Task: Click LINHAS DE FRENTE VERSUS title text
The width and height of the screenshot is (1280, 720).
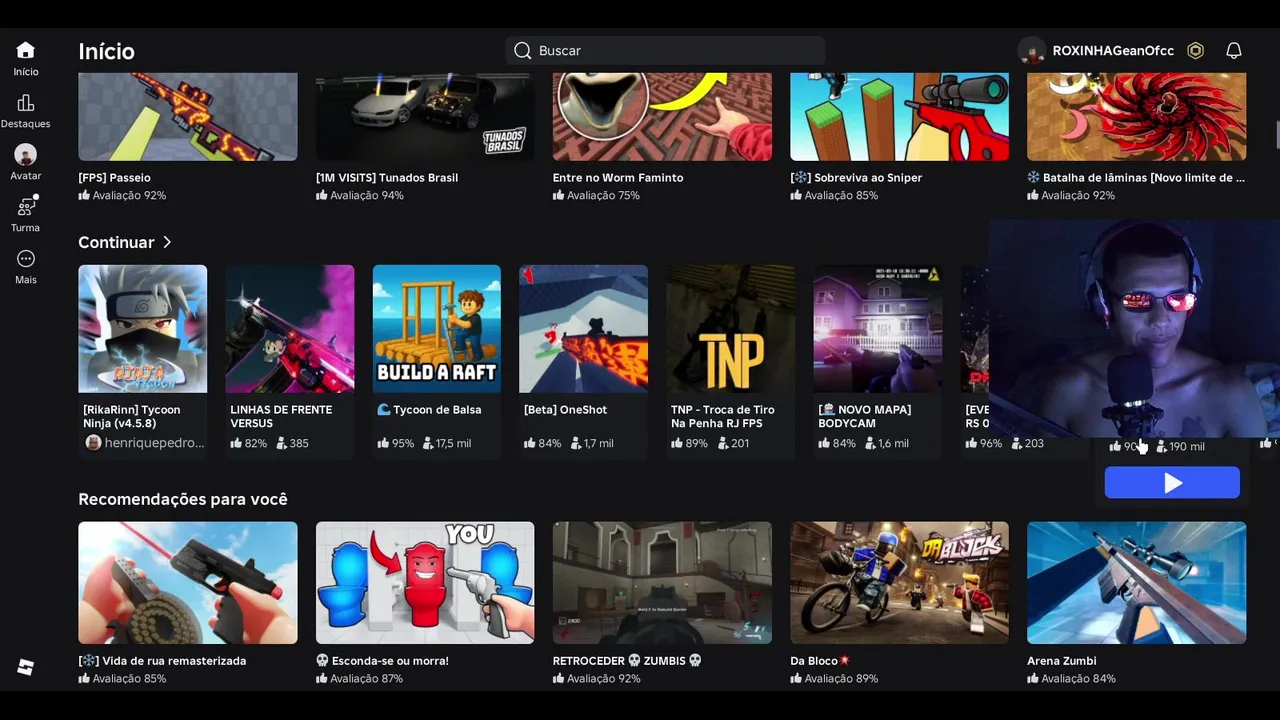Action: click(x=281, y=416)
